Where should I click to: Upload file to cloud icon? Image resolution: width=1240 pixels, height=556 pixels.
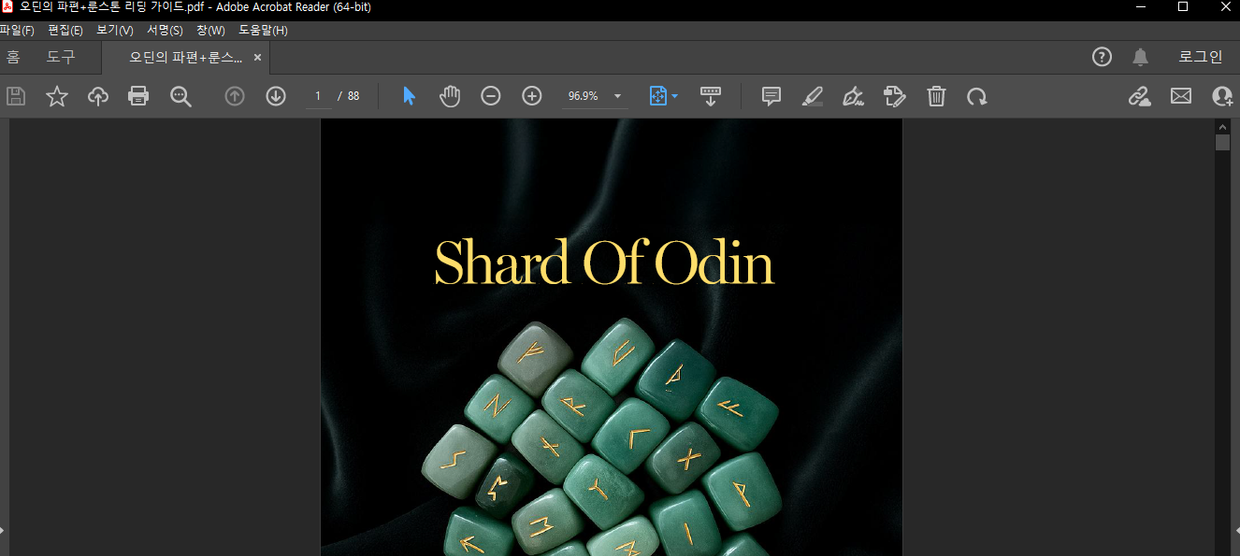click(x=98, y=96)
